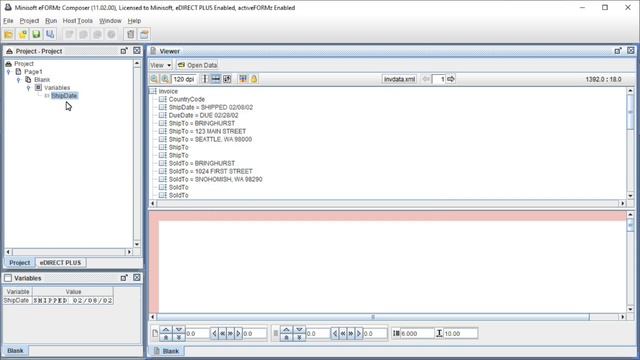The width and height of the screenshot is (640, 360).
Task: Click page offset move-up arrow in bottom toolbar
Action: [166, 329]
